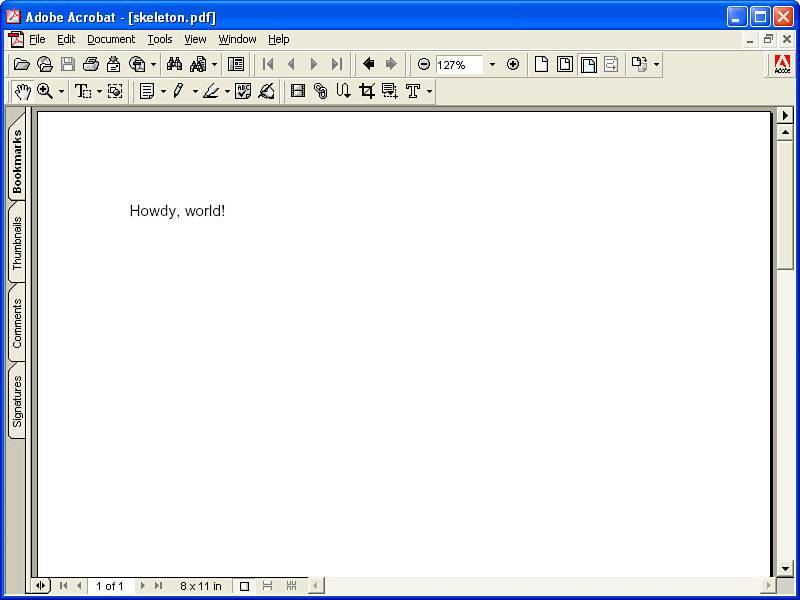Viewport: 800px width, 600px height.
Task: Select the TouchUp Text T tool
Action: pyautogui.click(x=413, y=91)
